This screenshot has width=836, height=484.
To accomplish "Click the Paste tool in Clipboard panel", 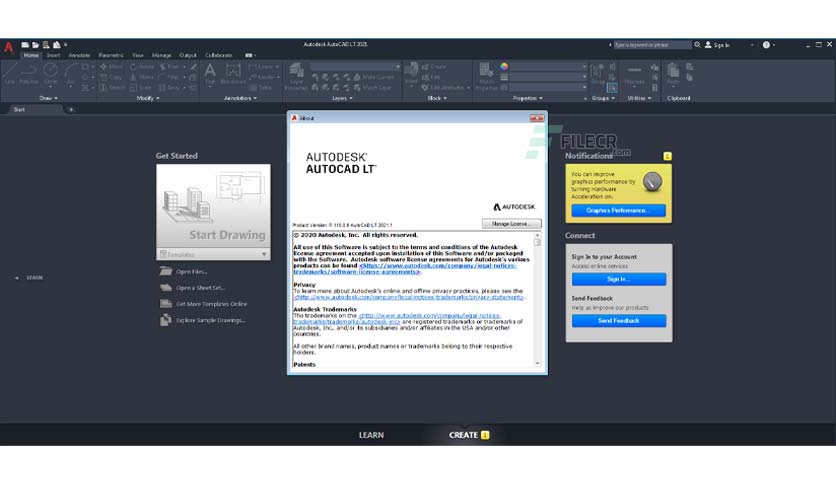I will click(673, 74).
